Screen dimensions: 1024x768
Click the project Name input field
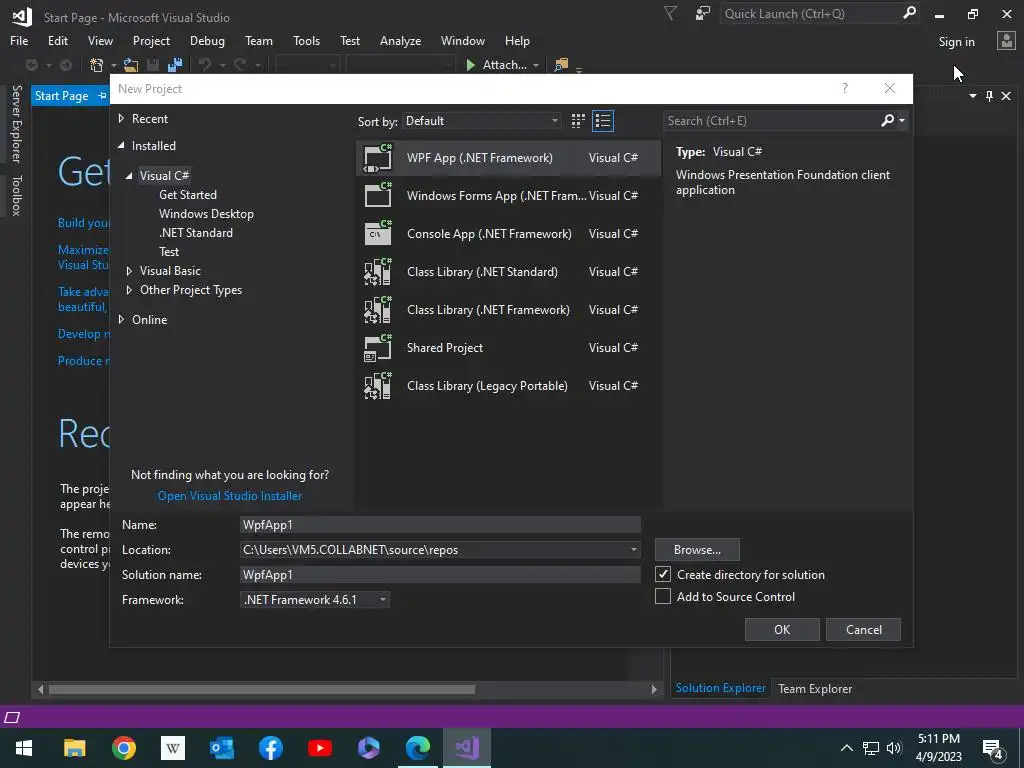click(x=440, y=524)
